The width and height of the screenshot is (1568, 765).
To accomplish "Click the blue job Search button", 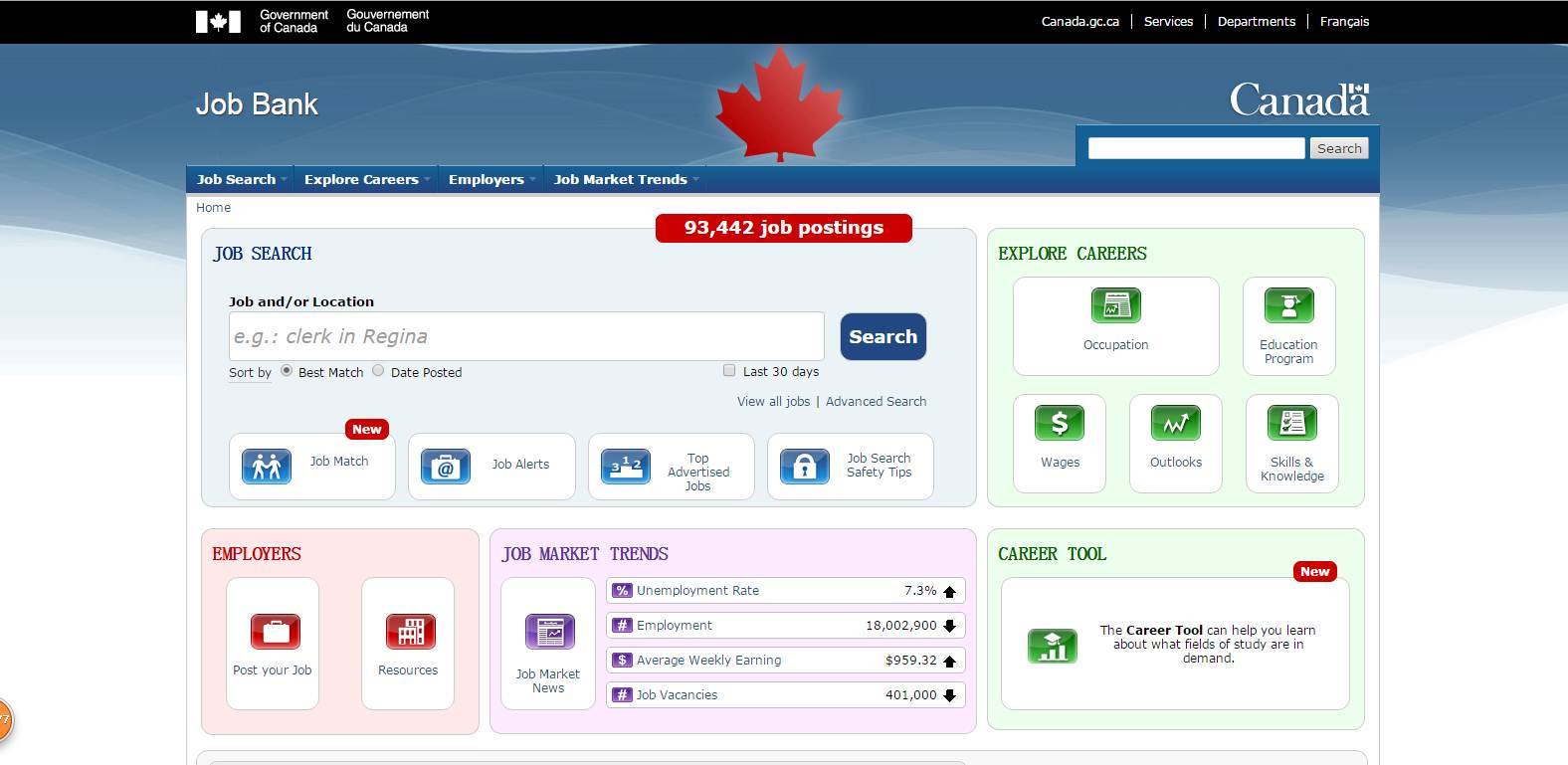I will pos(883,336).
